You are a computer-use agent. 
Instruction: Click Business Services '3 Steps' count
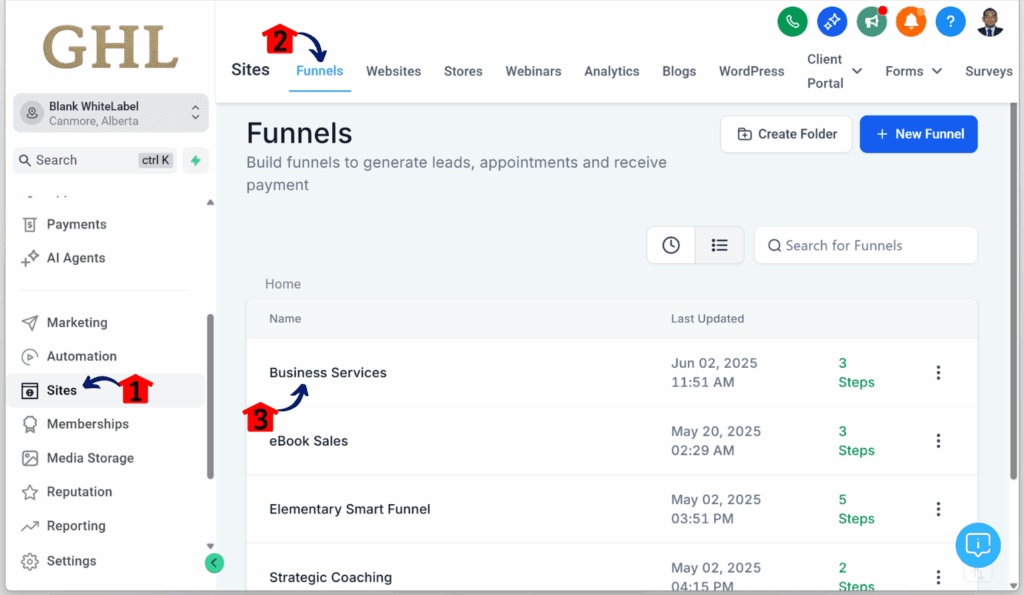856,372
